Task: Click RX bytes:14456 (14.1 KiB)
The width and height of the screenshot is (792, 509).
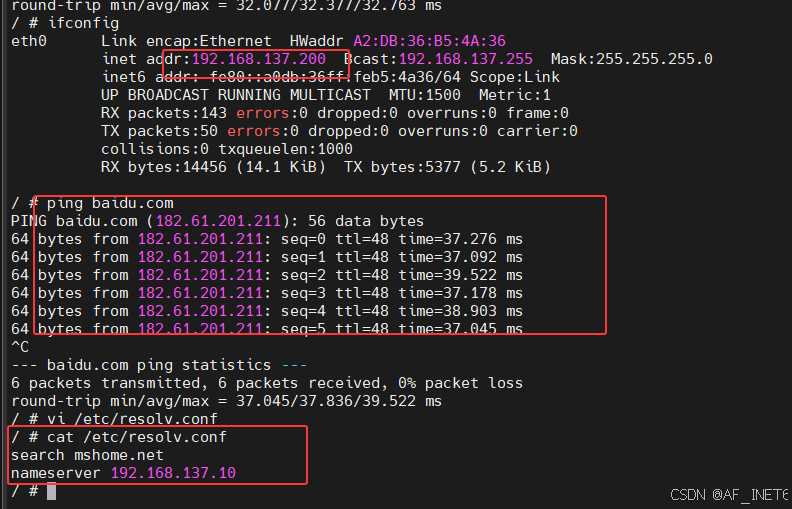Action: click(x=213, y=167)
